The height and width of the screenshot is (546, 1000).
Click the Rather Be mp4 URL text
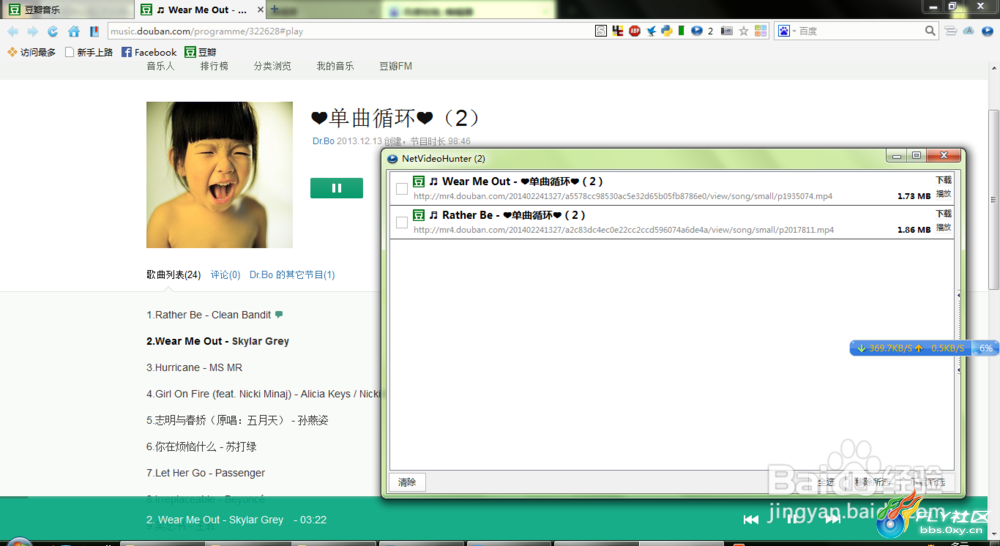(x=623, y=230)
